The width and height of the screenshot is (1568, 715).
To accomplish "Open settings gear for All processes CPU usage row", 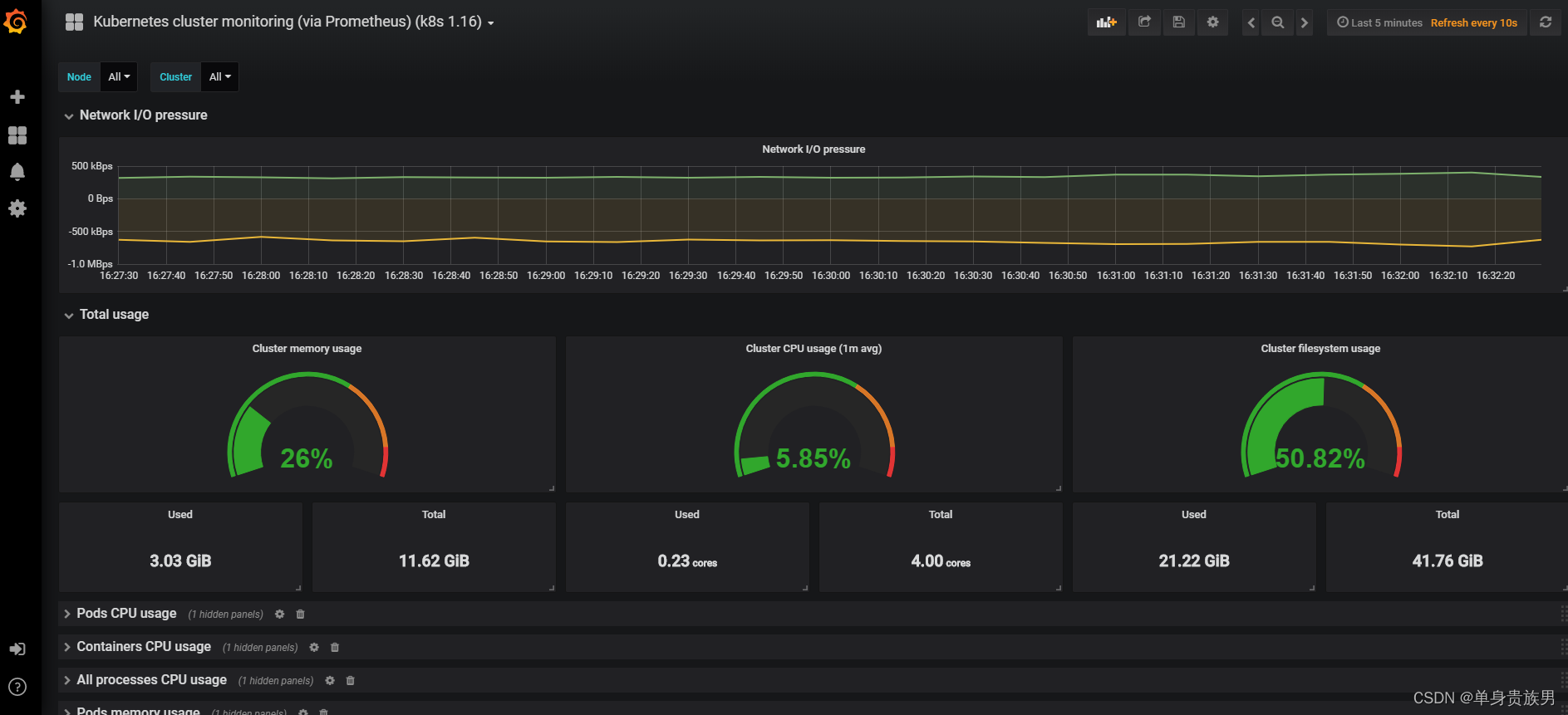I will point(330,681).
